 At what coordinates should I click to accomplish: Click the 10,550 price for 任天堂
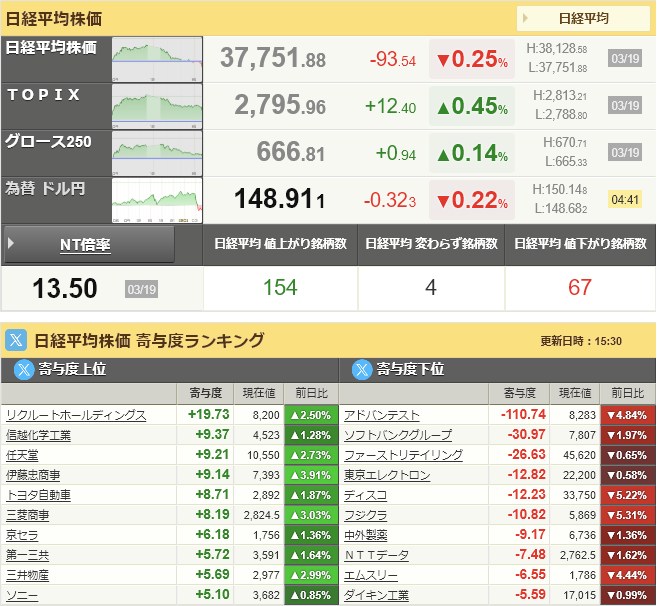(263, 455)
